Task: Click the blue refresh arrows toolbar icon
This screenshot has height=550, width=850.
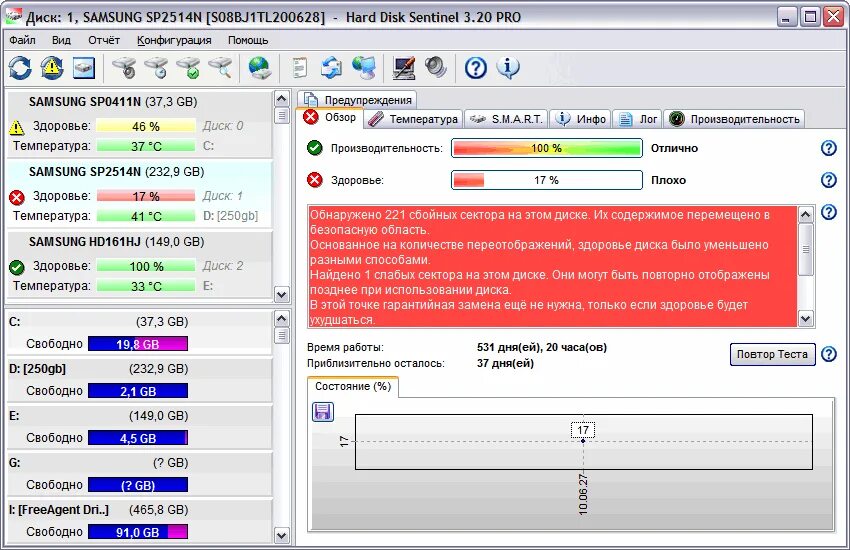Action: point(20,68)
